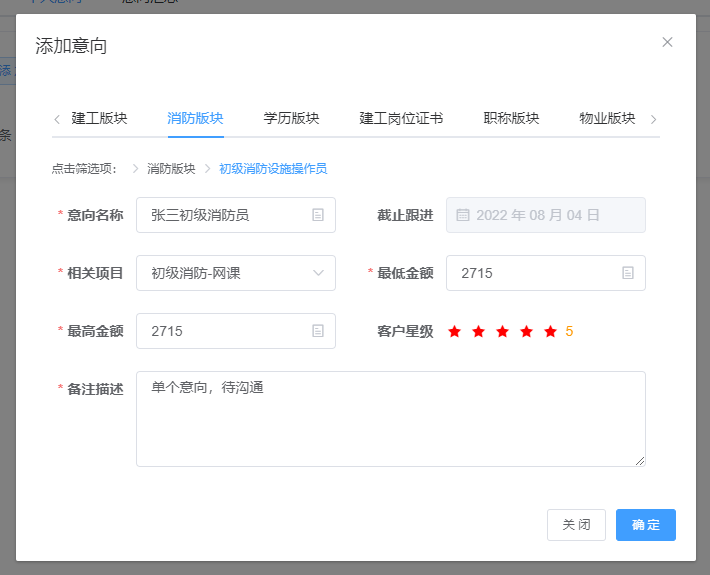Click the calendar icon in 截止跟进 field

click(x=463, y=215)
